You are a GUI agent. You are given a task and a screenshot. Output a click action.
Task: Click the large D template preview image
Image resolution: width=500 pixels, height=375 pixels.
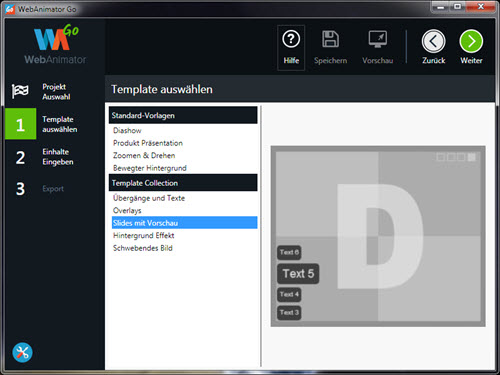[x=378, y=236]
